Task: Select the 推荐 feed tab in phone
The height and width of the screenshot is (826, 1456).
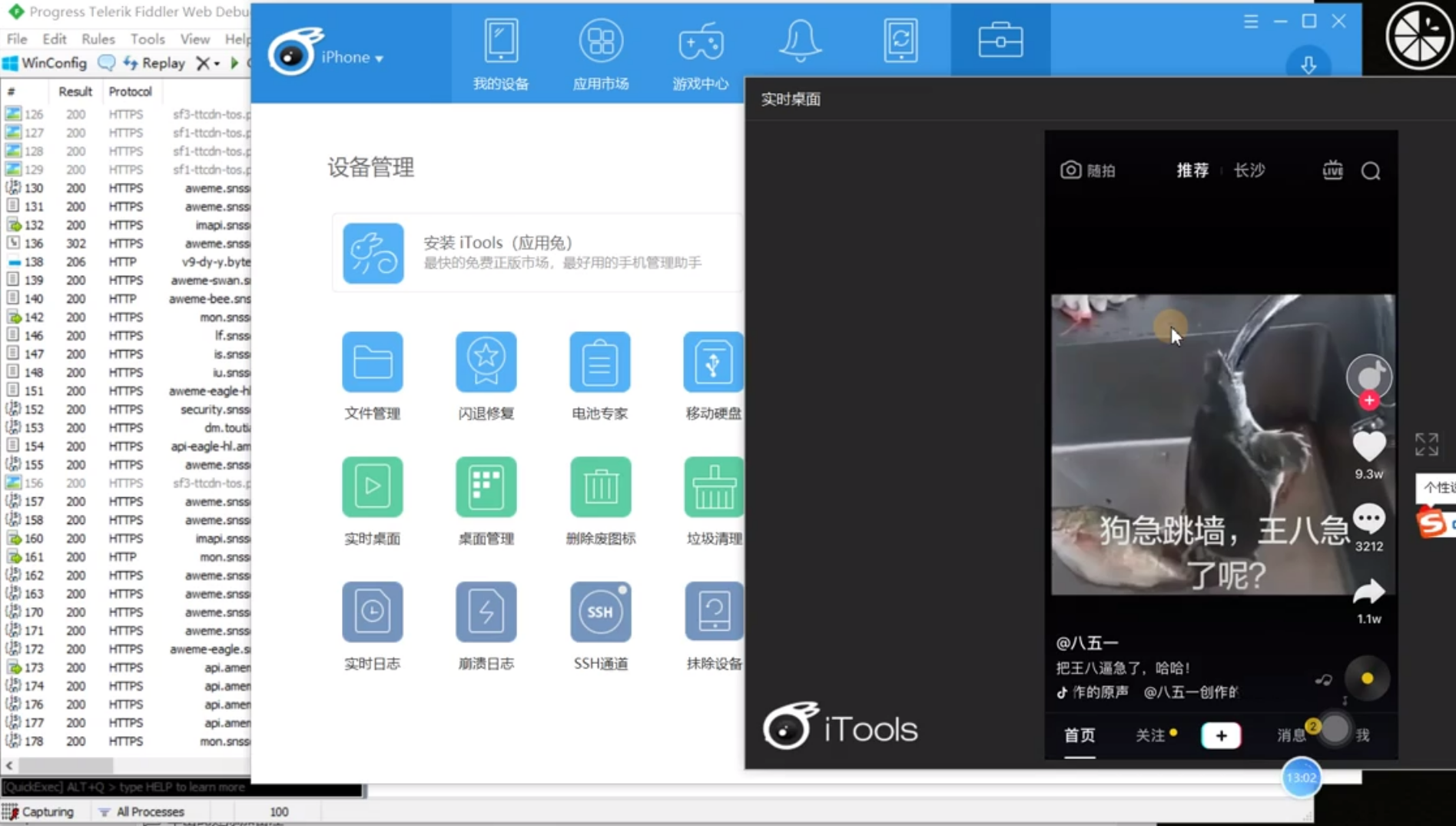Action: [x=1192, y=170]
